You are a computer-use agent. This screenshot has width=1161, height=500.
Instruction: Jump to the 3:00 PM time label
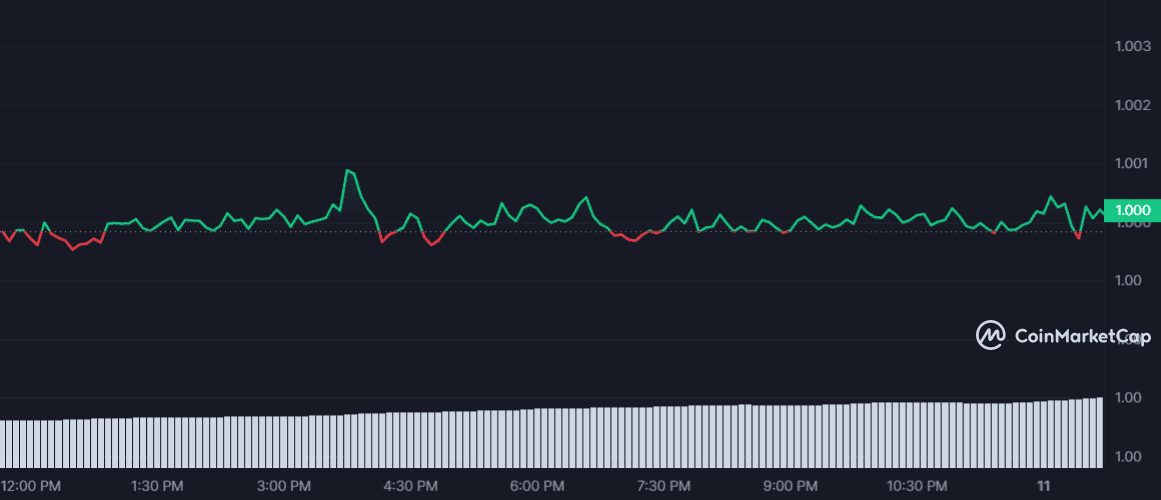284,486
